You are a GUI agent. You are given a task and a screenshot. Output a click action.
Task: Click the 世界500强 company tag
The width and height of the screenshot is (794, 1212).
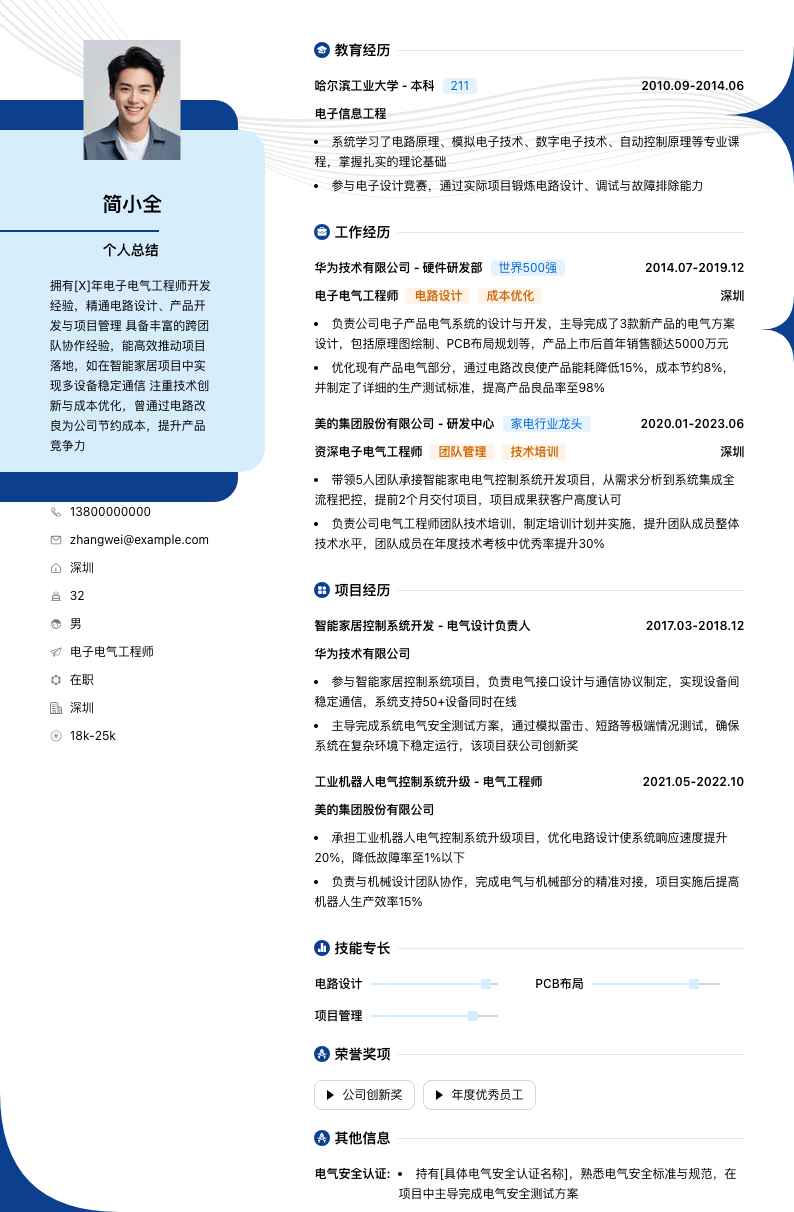[528, 268]
